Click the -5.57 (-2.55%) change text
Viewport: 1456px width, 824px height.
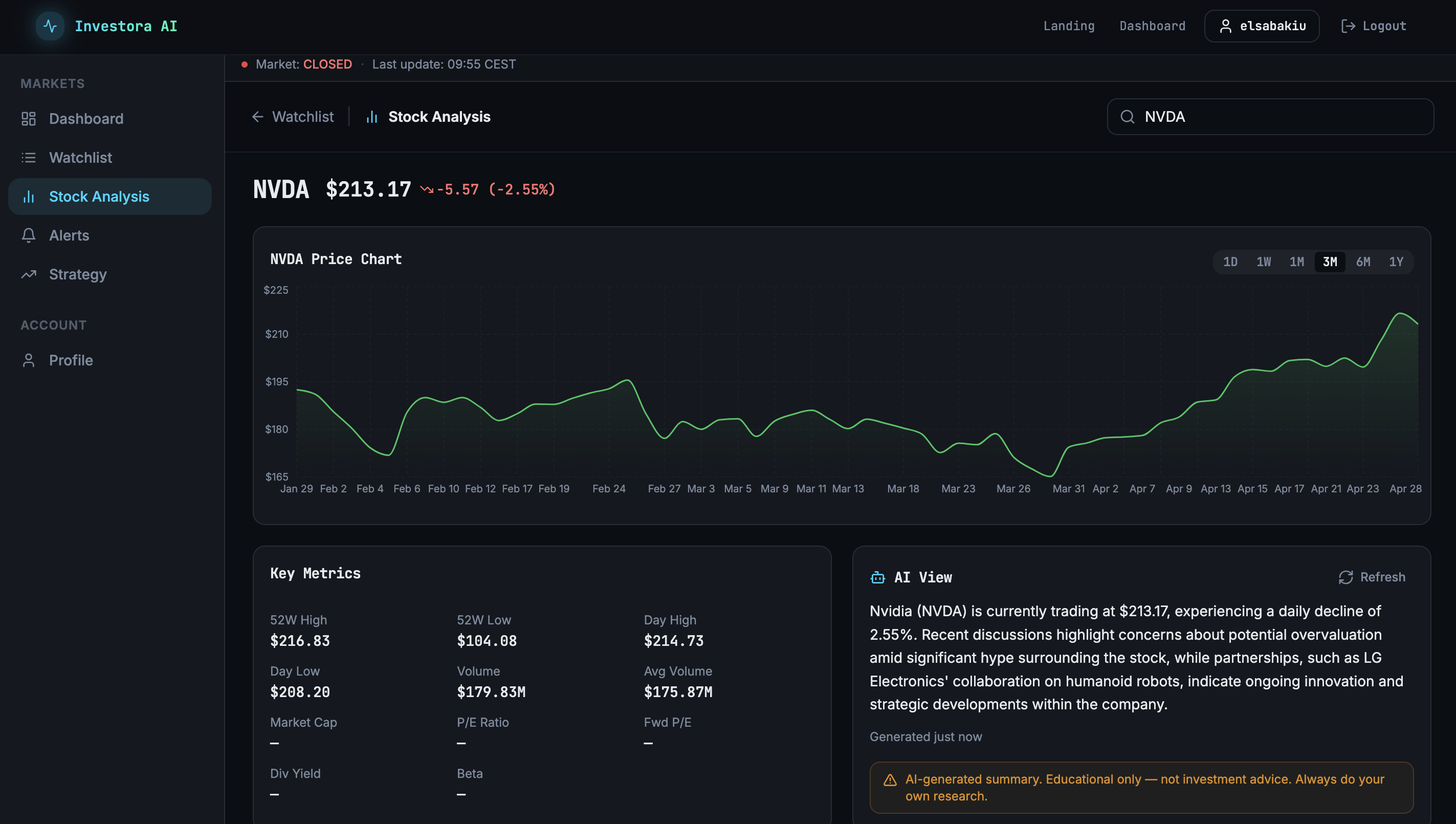(496, 189)
